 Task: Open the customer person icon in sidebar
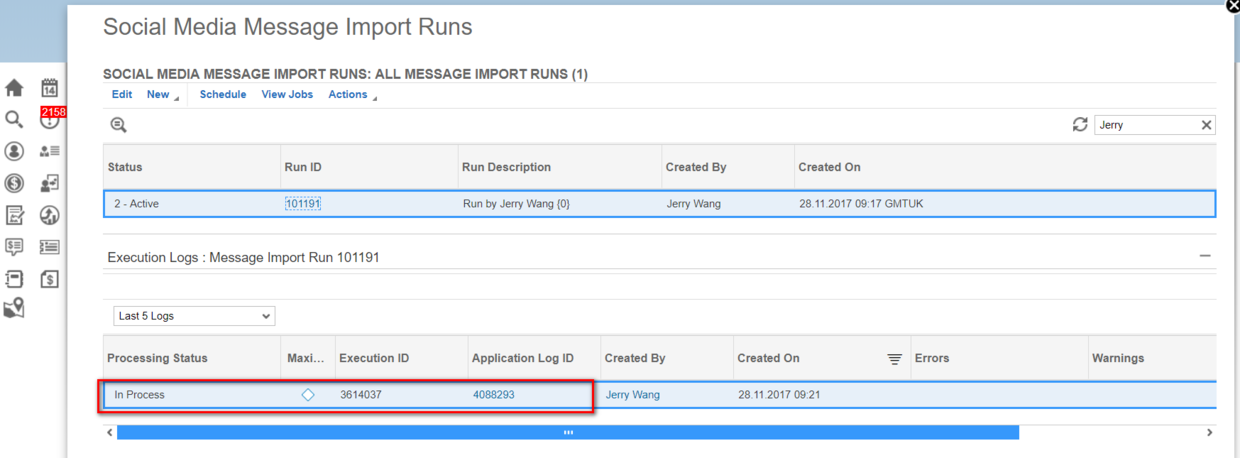pyautogui.click(x=14, y=151)
